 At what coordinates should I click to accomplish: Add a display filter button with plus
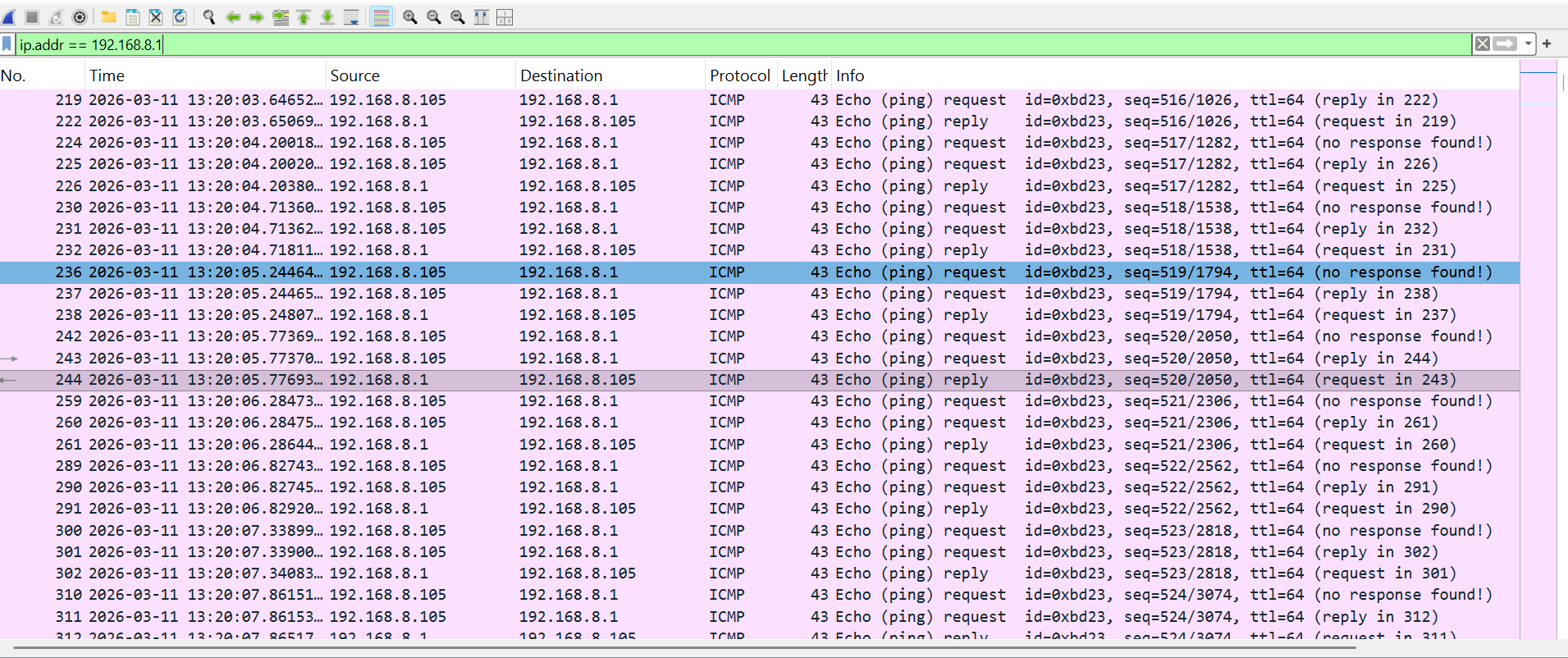1547,43
